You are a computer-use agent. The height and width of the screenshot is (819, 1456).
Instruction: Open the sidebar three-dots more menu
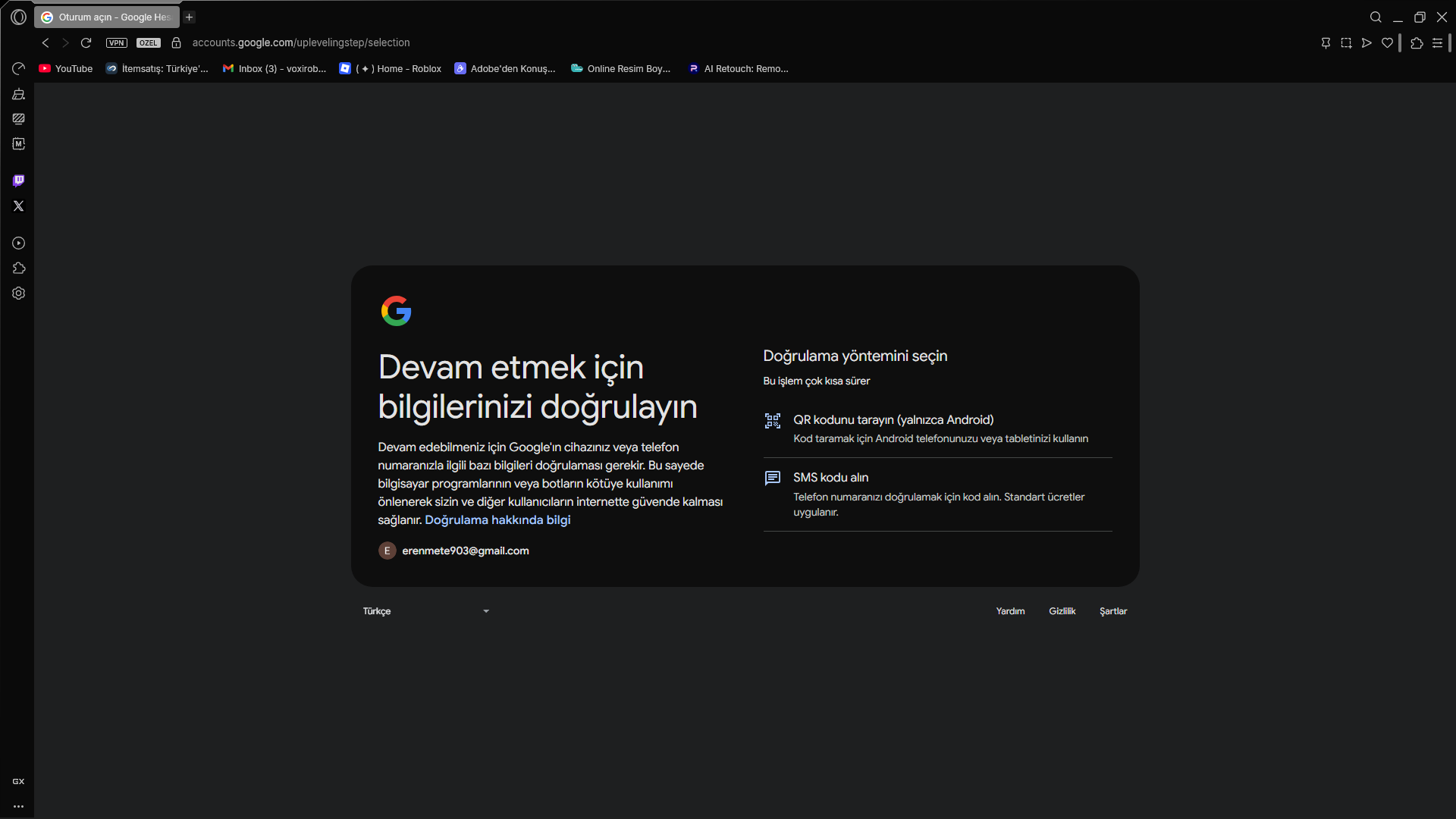[x=18, y=806]
